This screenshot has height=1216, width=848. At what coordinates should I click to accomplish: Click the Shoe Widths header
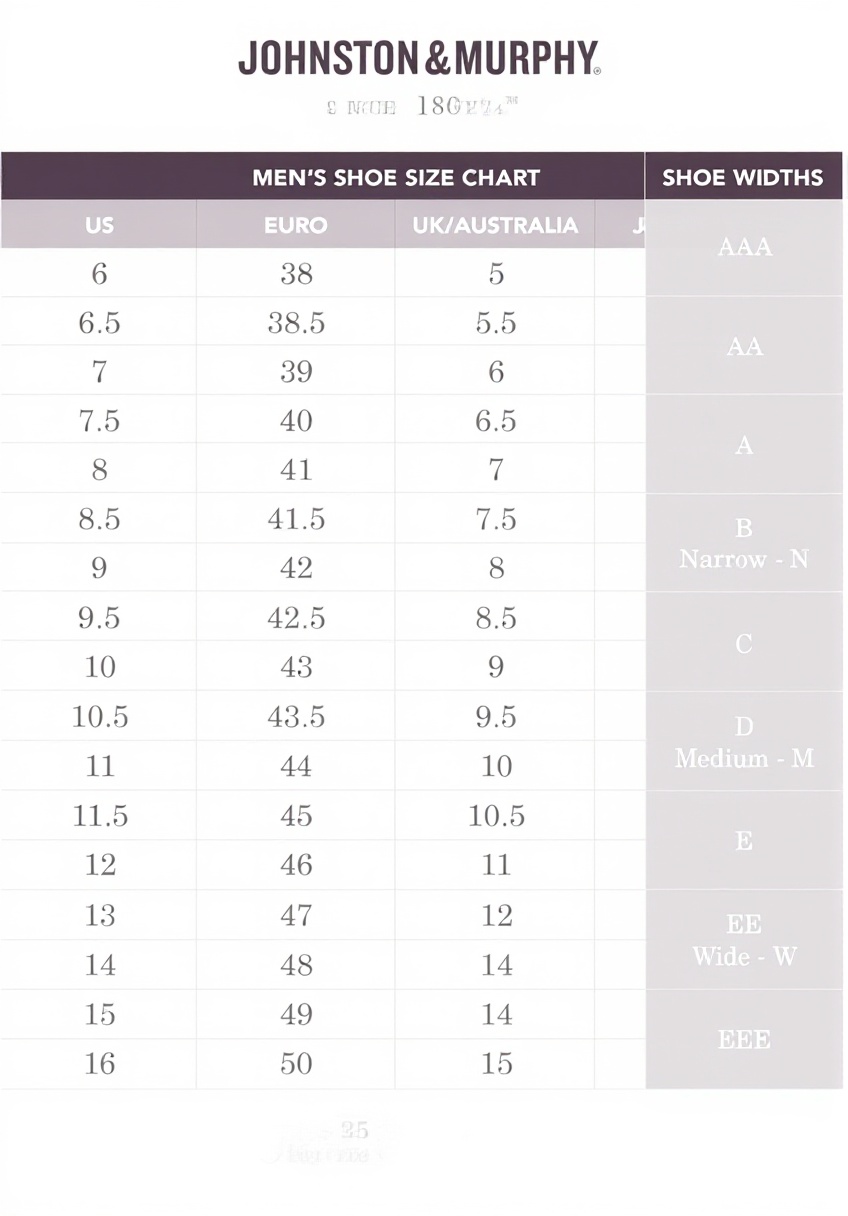point(743,178)
